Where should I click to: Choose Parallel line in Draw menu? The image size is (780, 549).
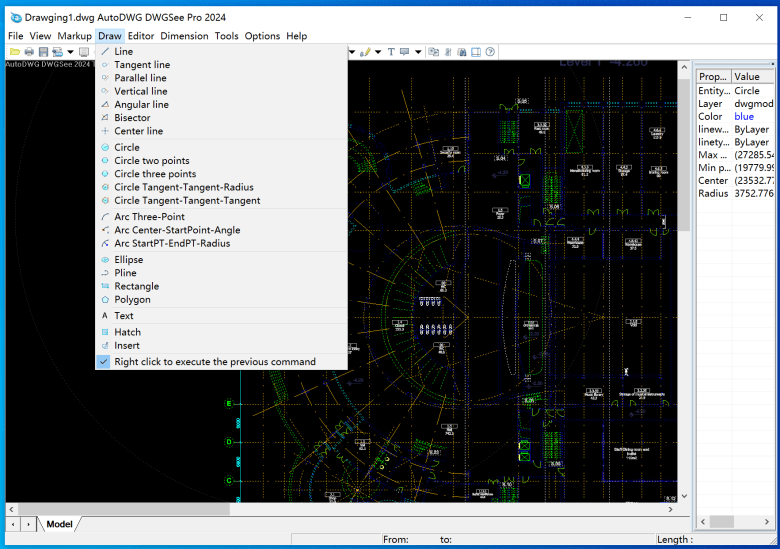(221, 78)
